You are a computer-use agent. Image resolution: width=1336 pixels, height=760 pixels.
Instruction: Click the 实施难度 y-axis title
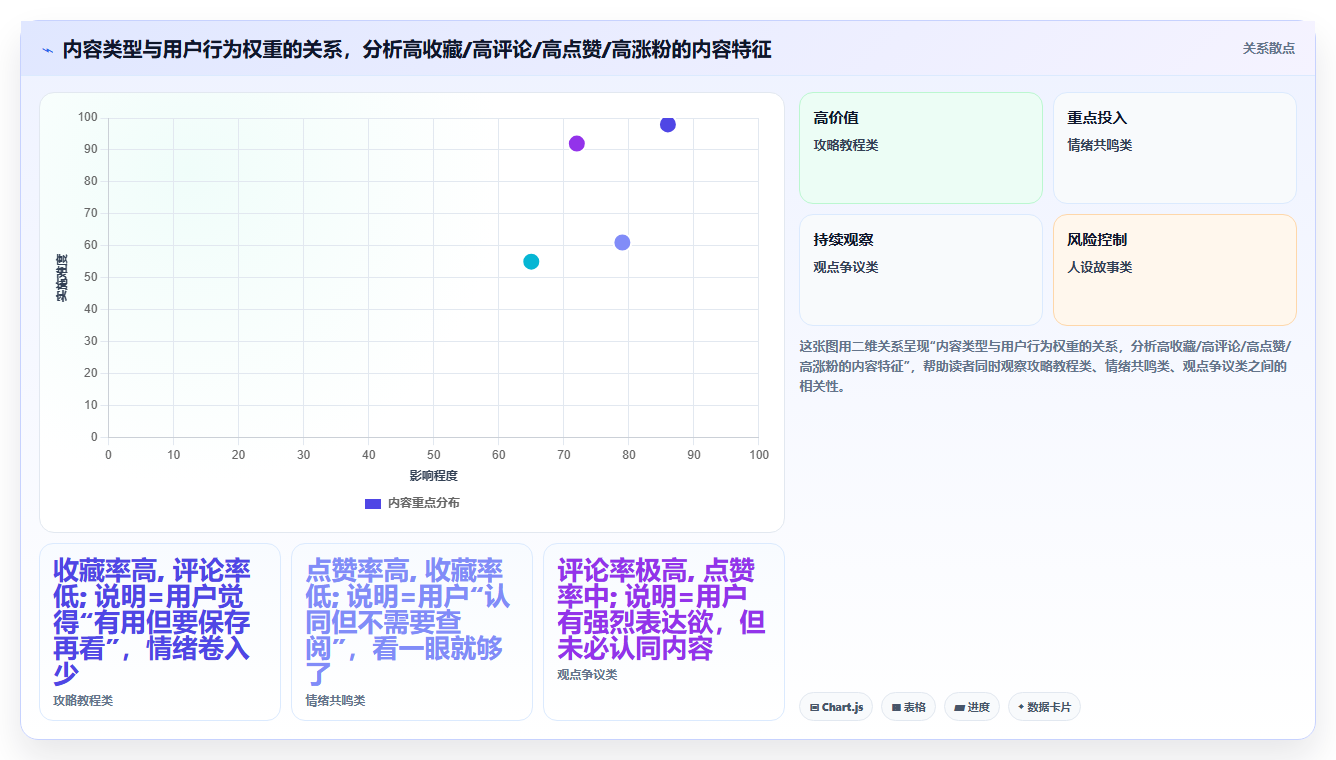(62, 278)
